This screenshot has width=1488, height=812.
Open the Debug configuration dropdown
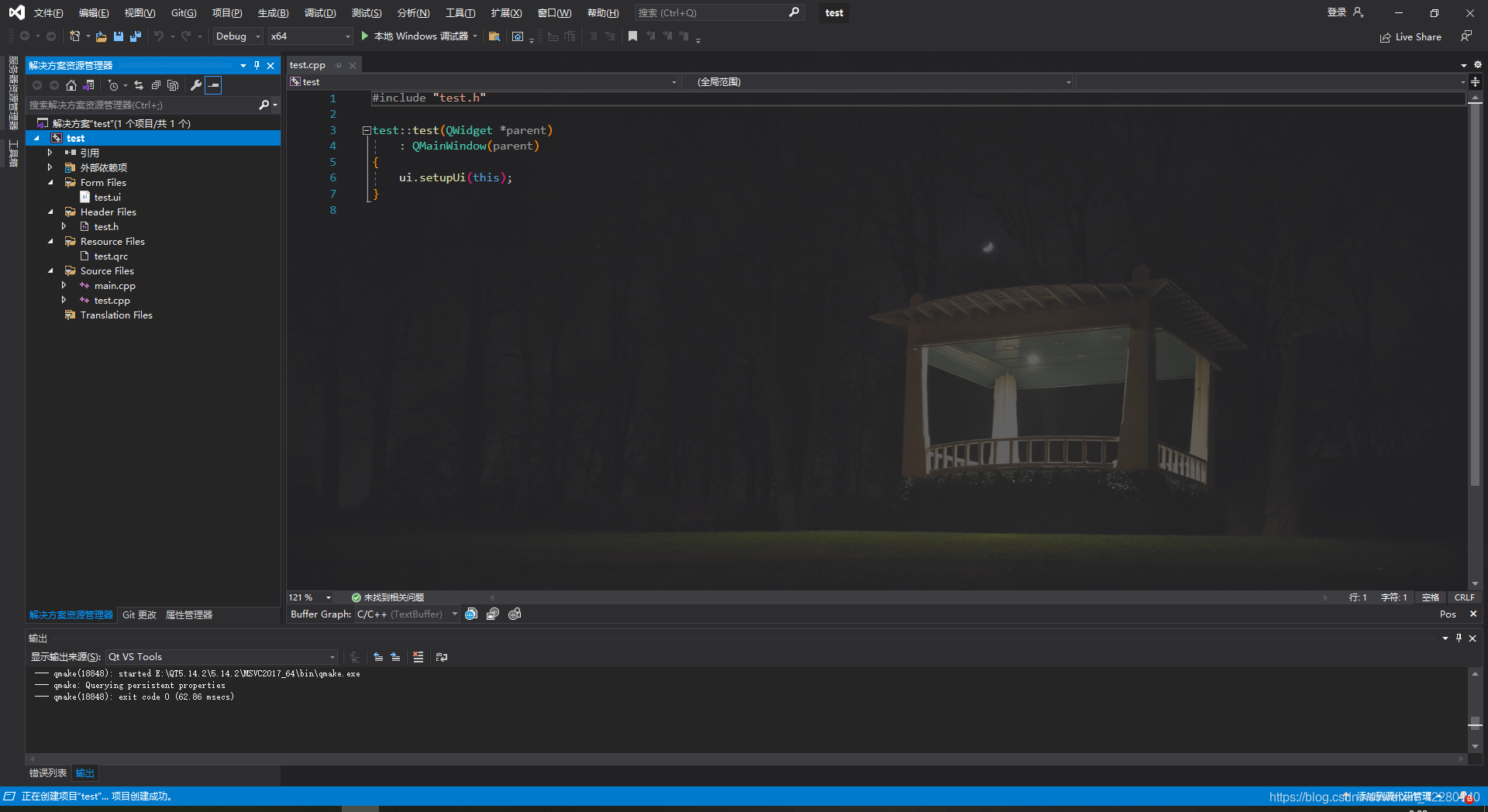pos(238,36)
